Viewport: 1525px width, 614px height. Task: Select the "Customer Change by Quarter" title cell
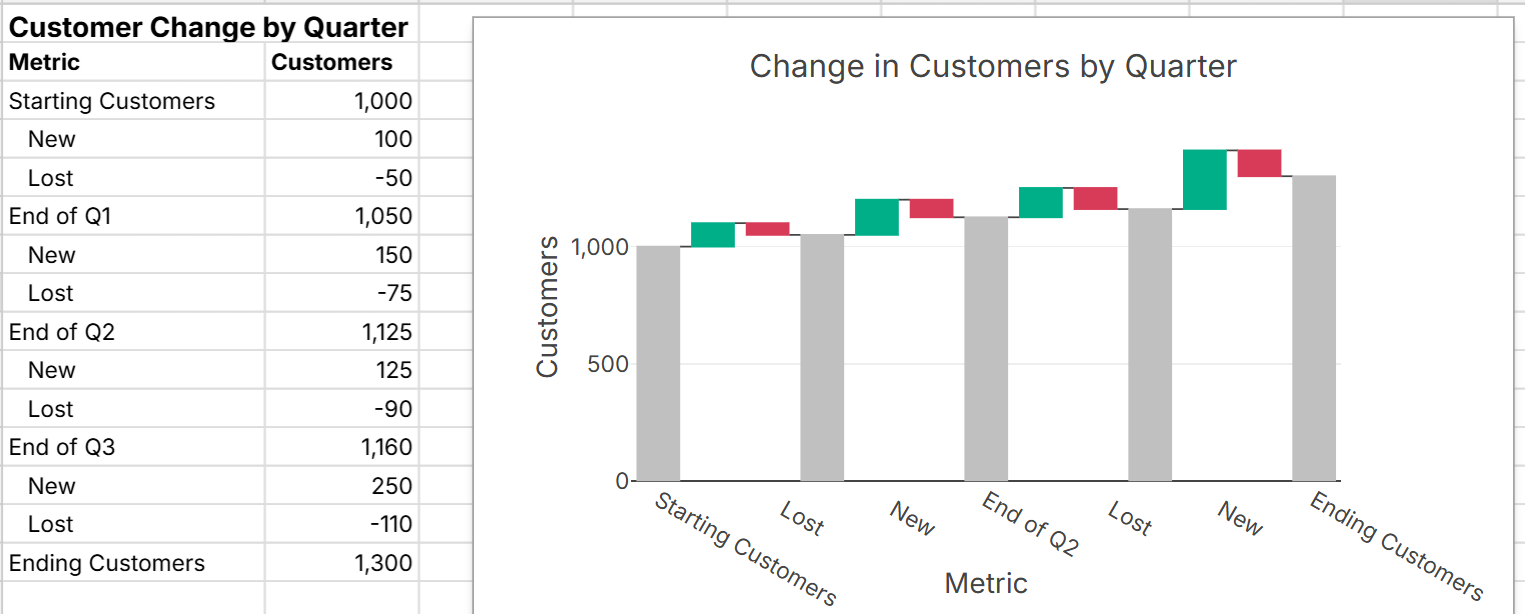coord(208,27)
